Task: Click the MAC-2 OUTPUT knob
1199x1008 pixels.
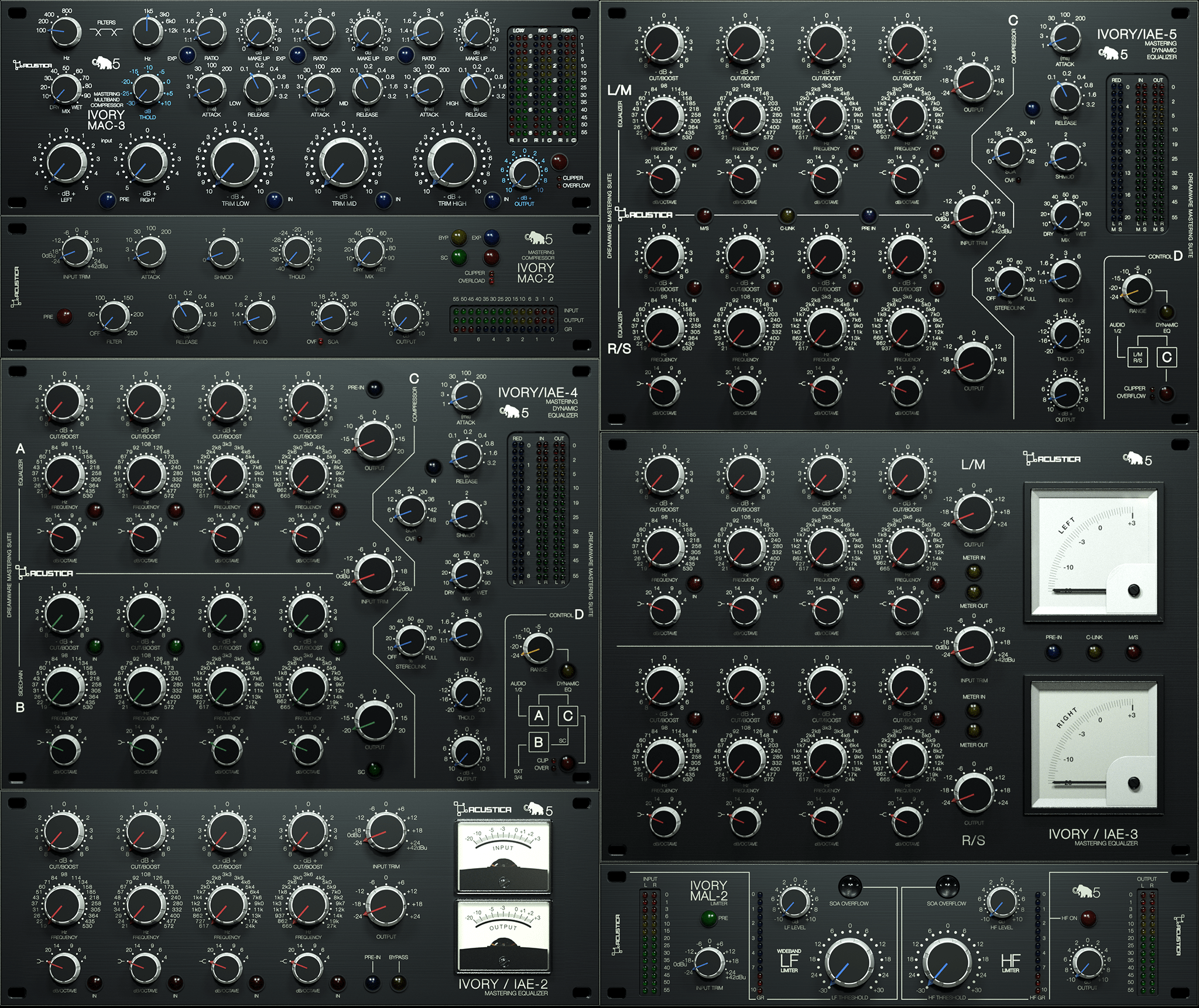Action: (x=406, y=318)
